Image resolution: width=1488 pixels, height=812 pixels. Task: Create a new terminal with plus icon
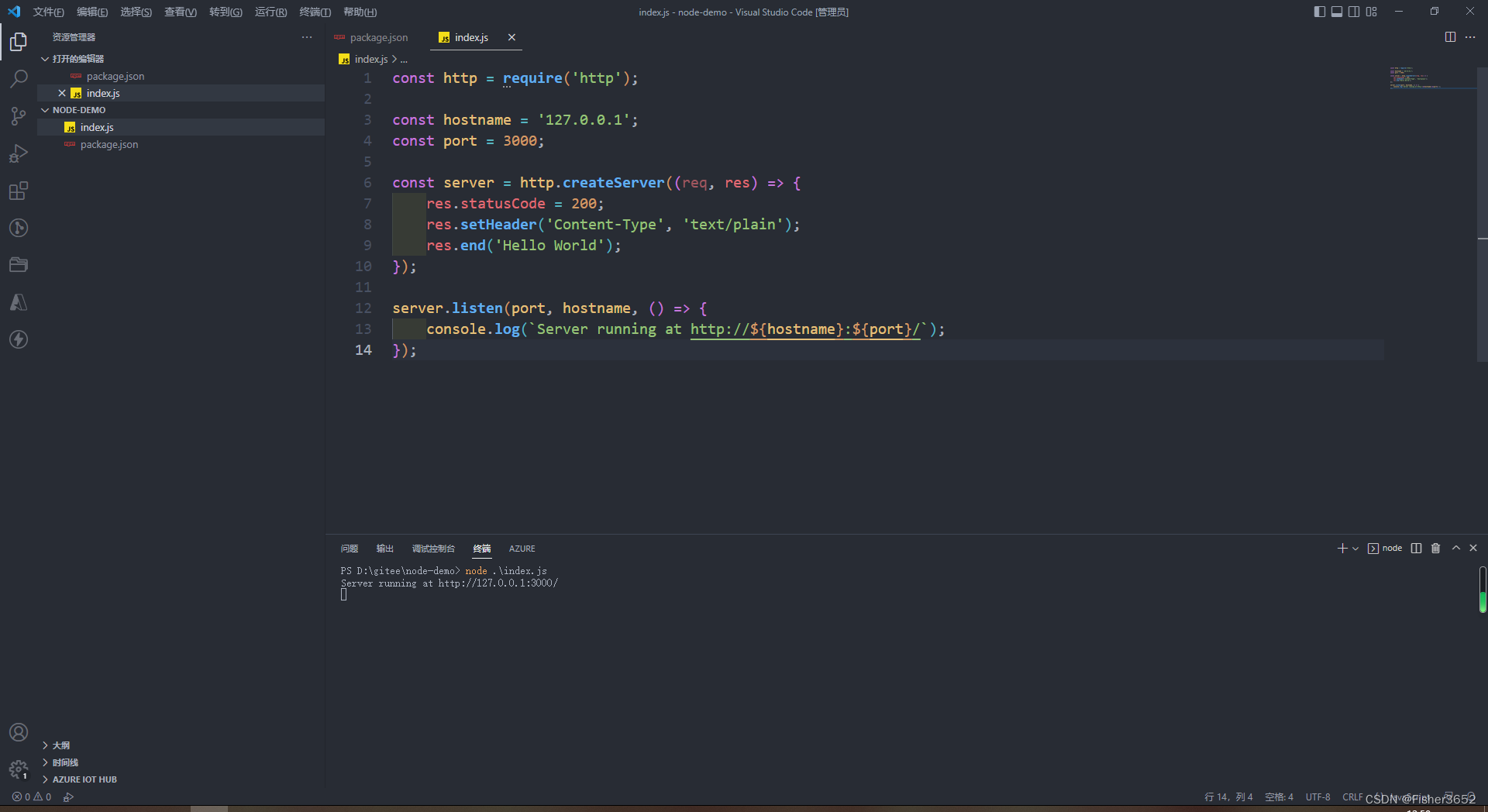(1342, 549)
